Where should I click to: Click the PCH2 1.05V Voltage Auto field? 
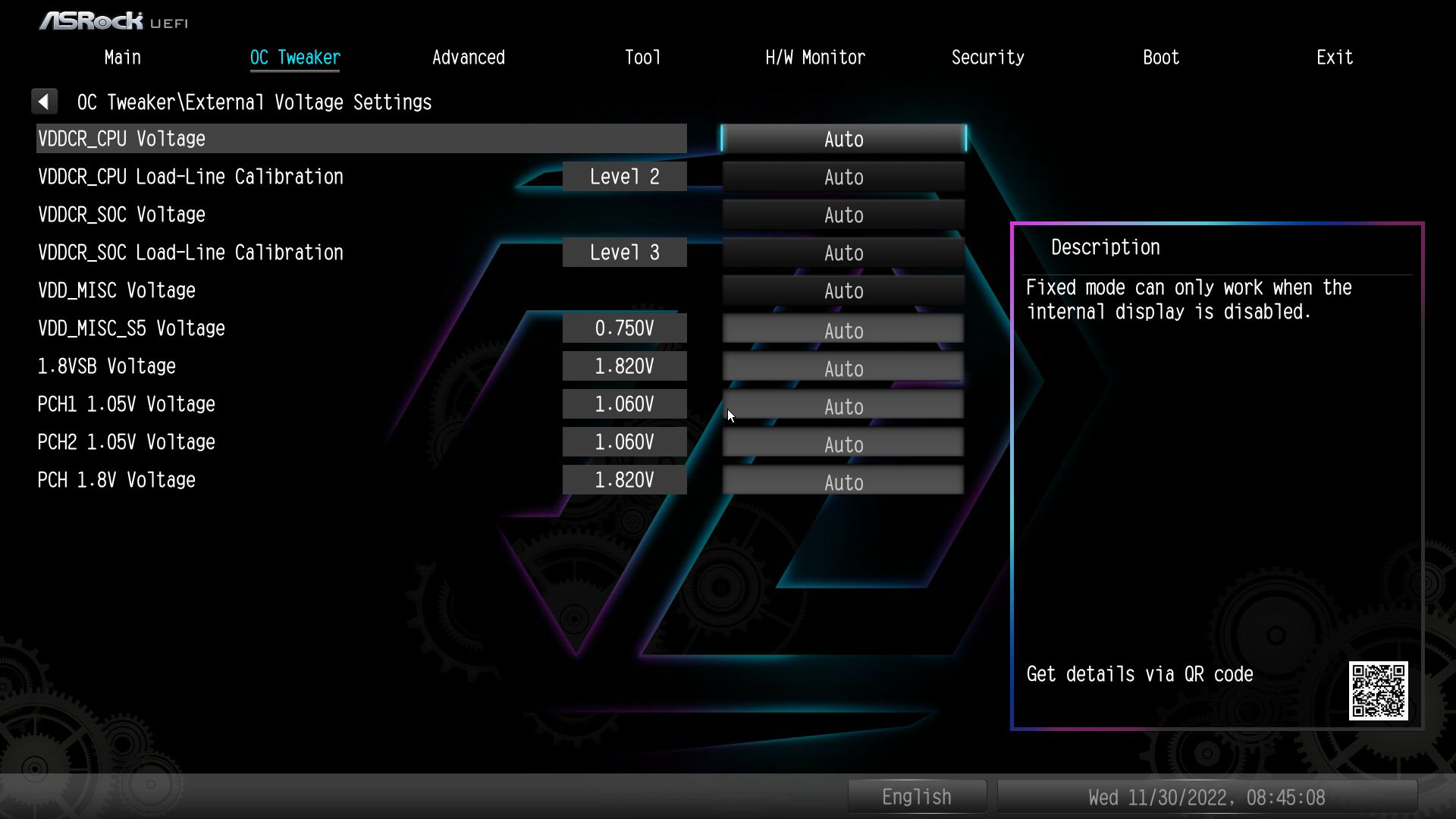(x=843, y=444)
